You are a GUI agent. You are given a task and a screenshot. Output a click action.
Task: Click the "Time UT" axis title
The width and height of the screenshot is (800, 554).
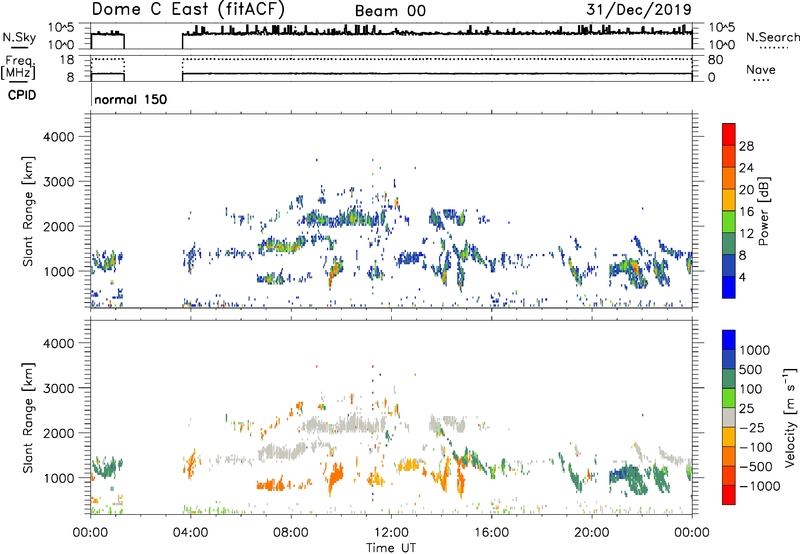[x=391, y=548]
